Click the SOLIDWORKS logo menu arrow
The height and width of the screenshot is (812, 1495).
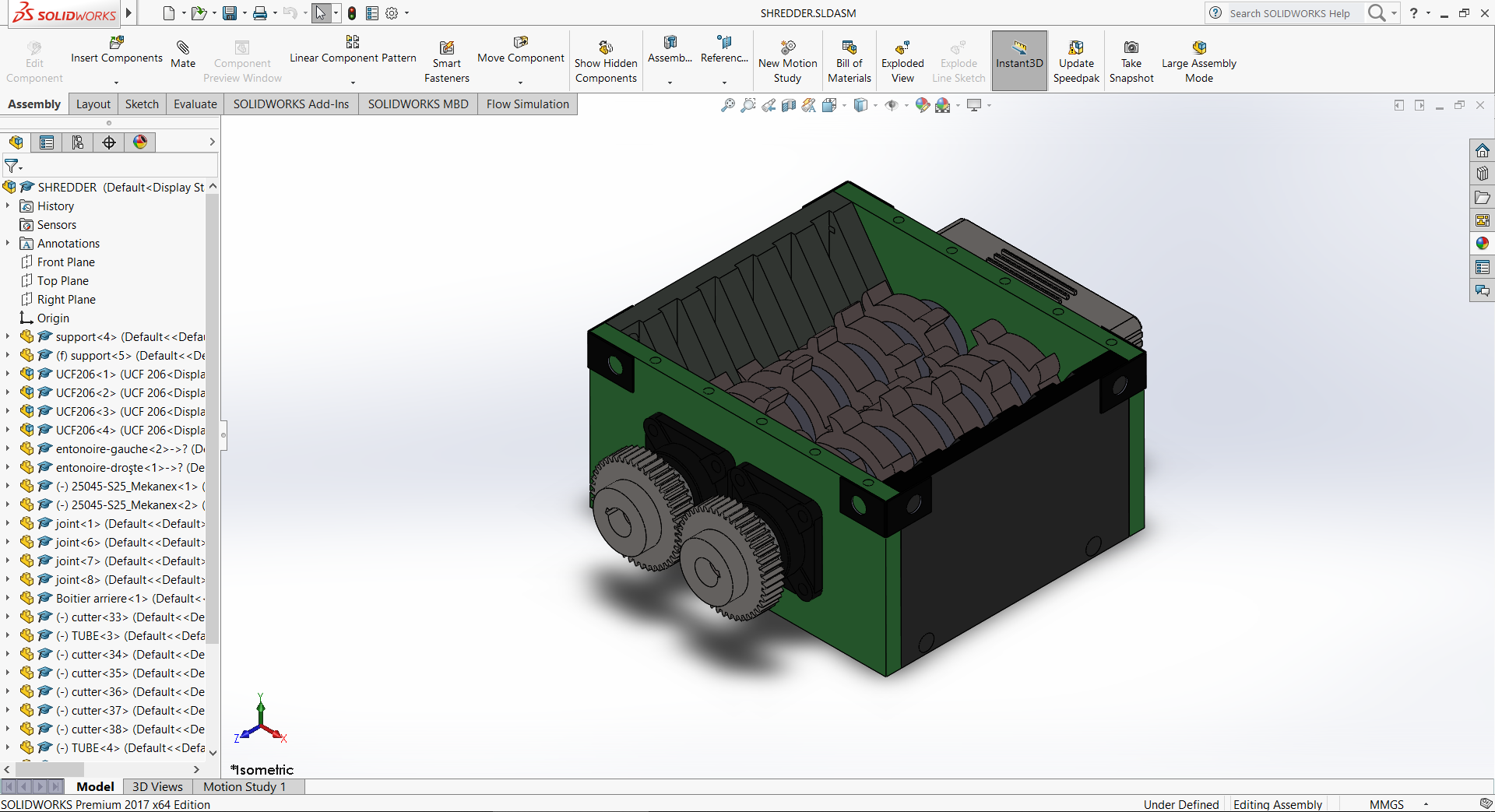pyautogui.click(x=128, y=13)
